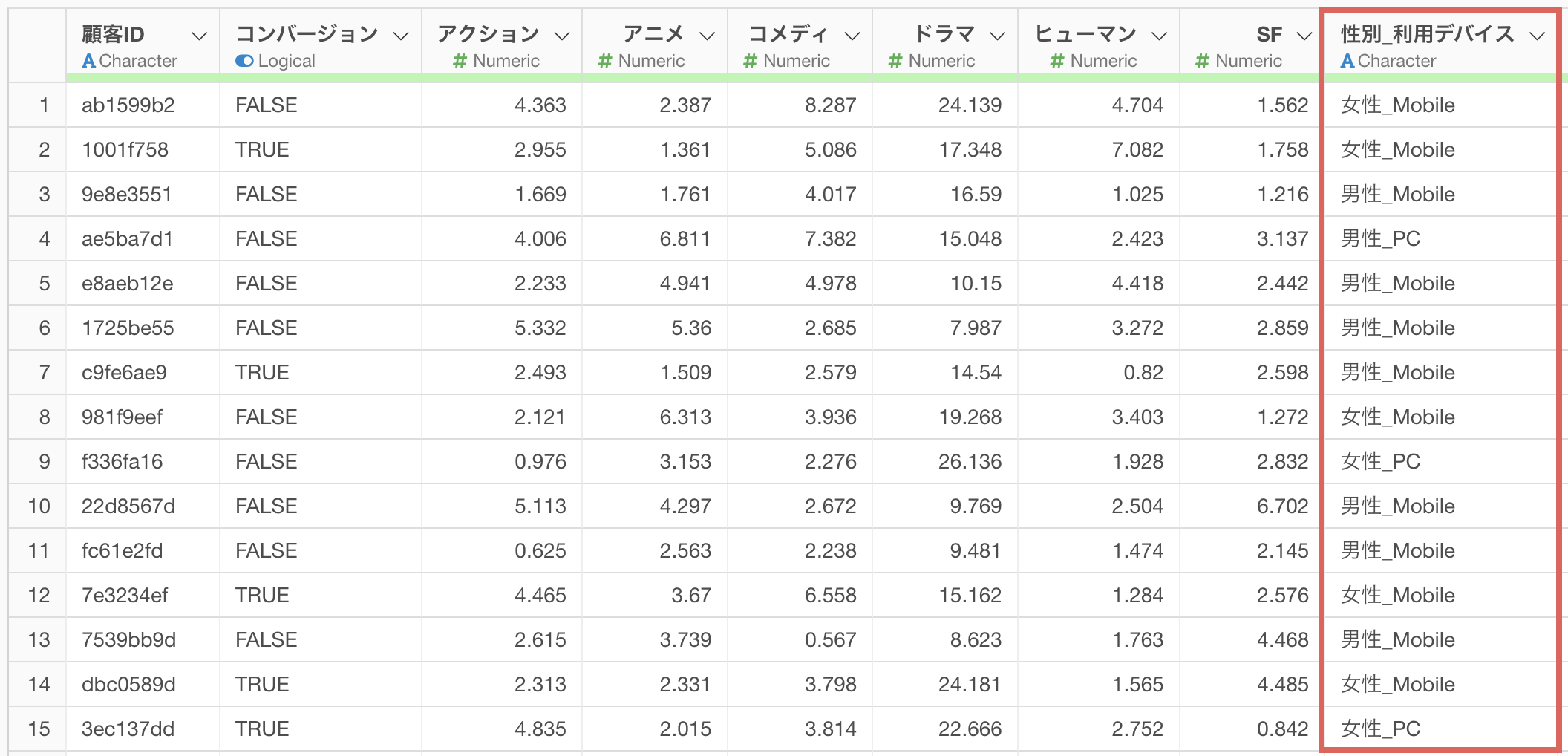
Task: Click the Numeric hash icon under コメディ
Action: 751,61
